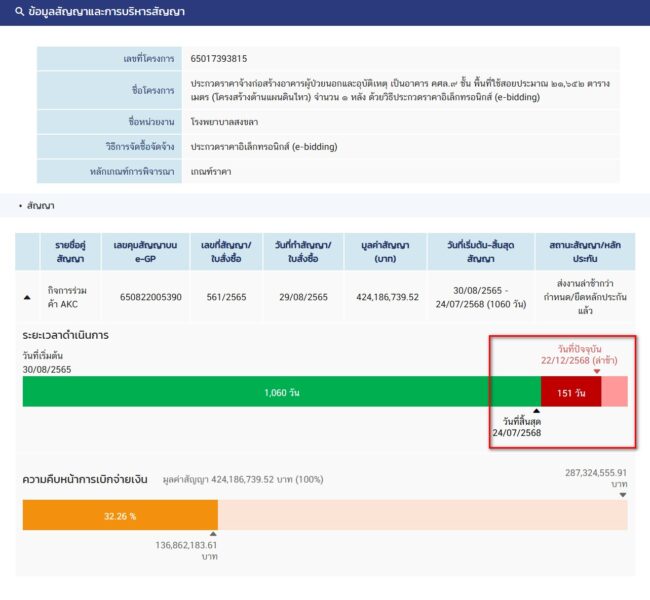
Task: Click the magnifier icon in the header
Action: click(x=20, y=12)
